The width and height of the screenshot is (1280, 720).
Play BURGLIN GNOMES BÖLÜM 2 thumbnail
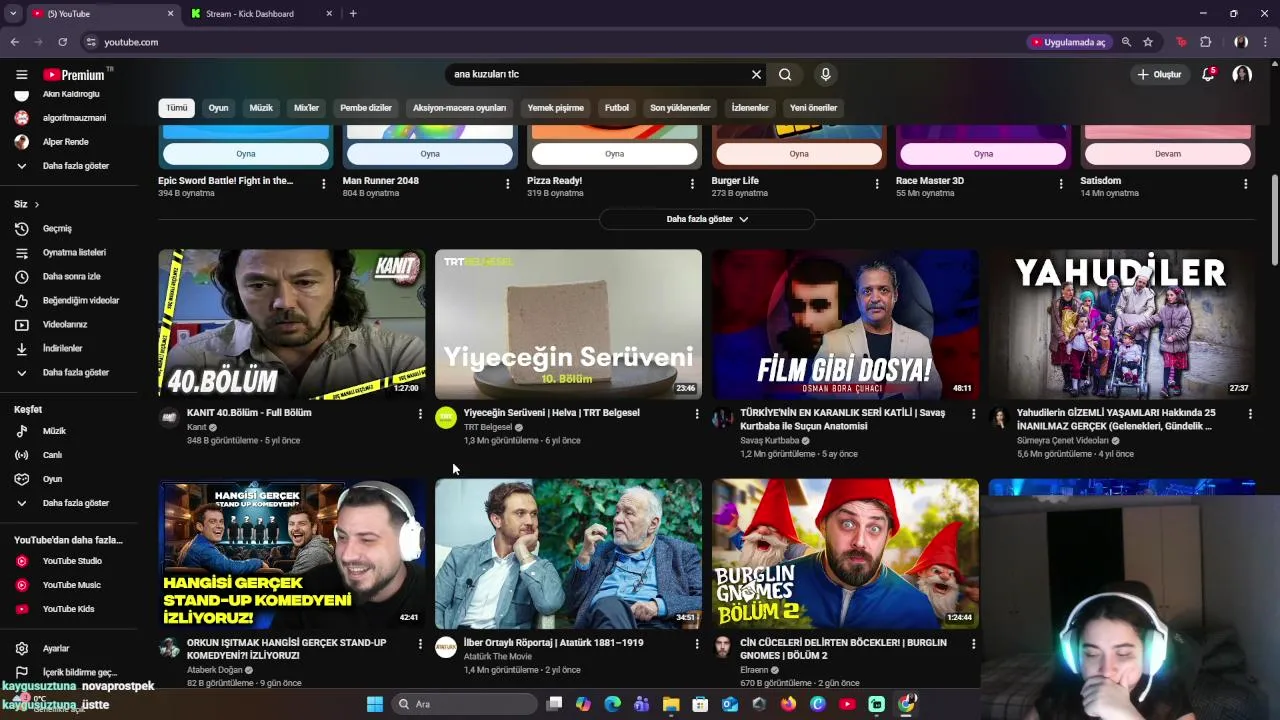[x=845, y=554]
